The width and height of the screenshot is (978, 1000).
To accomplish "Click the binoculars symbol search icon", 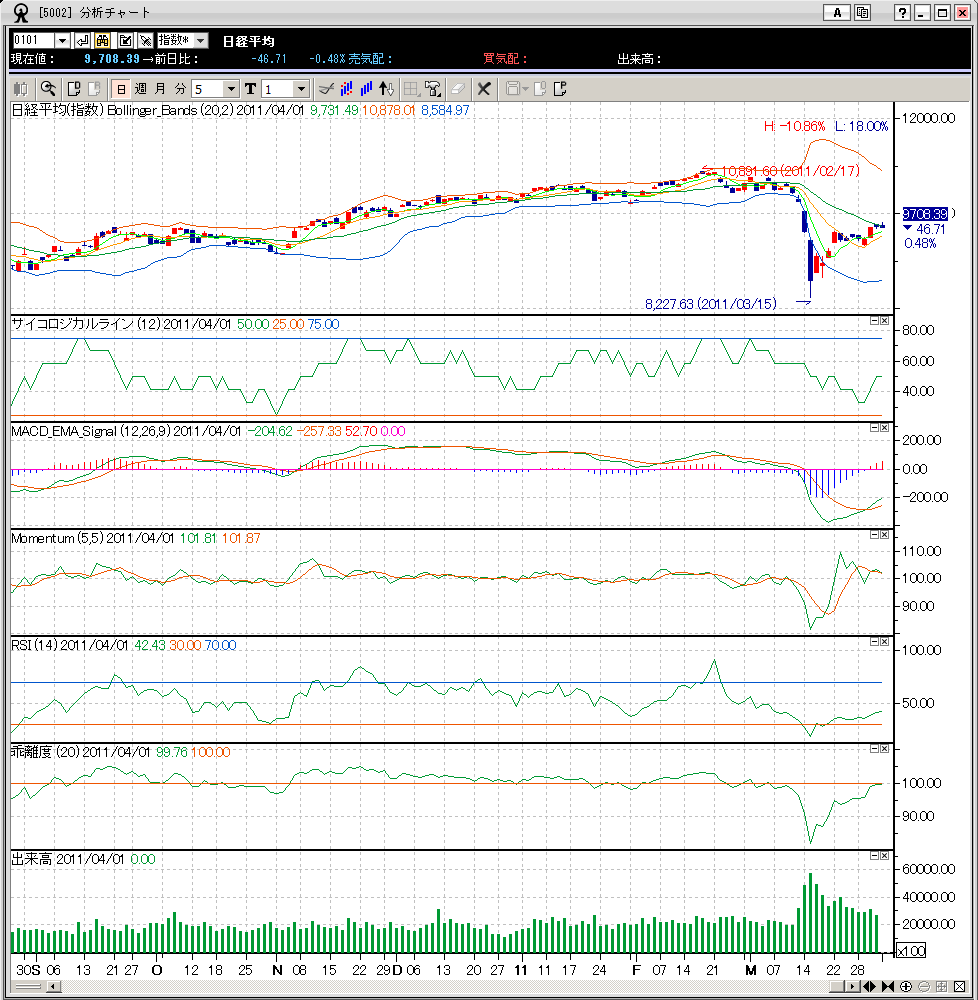I will pyautogui.click(x=102, y=40).
